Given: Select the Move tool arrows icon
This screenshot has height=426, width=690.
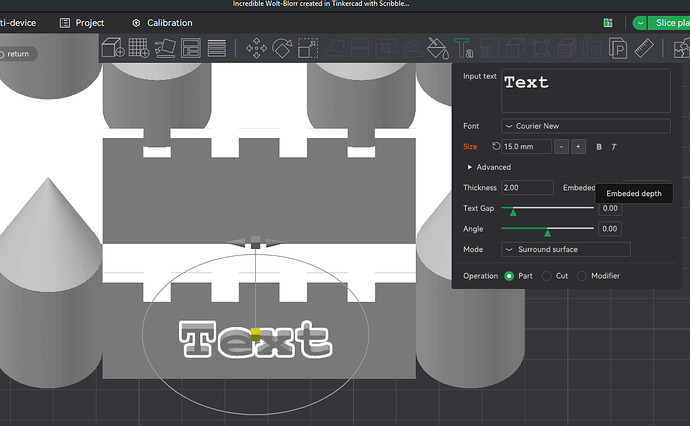Looking at the screenshot, I should tap(256, 48).
